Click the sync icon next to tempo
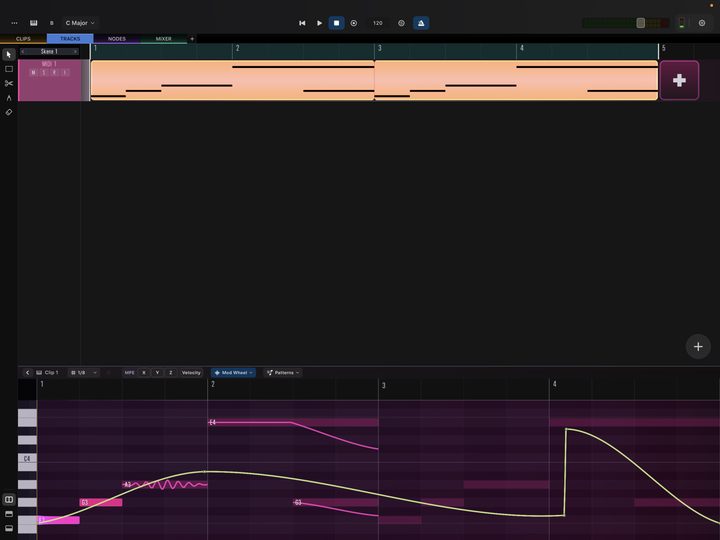The image size is (720, 540). 401,23
